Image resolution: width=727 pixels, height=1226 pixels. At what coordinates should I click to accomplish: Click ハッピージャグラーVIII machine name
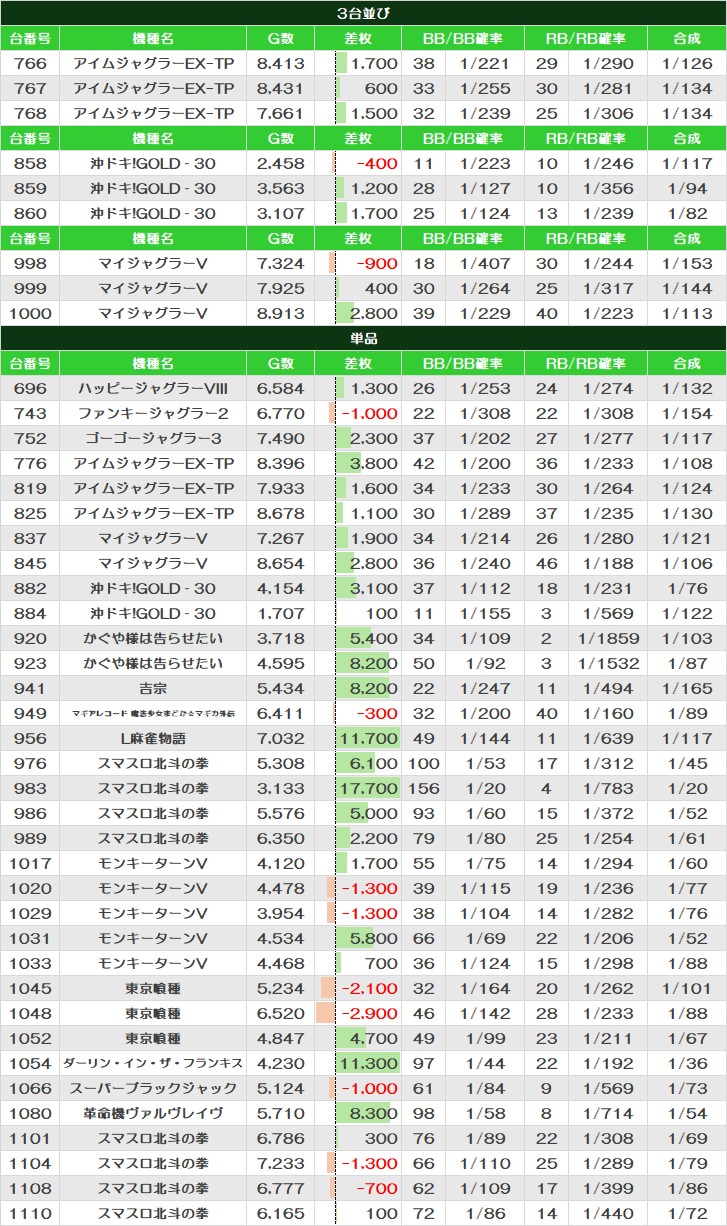(x=153, y=388)
